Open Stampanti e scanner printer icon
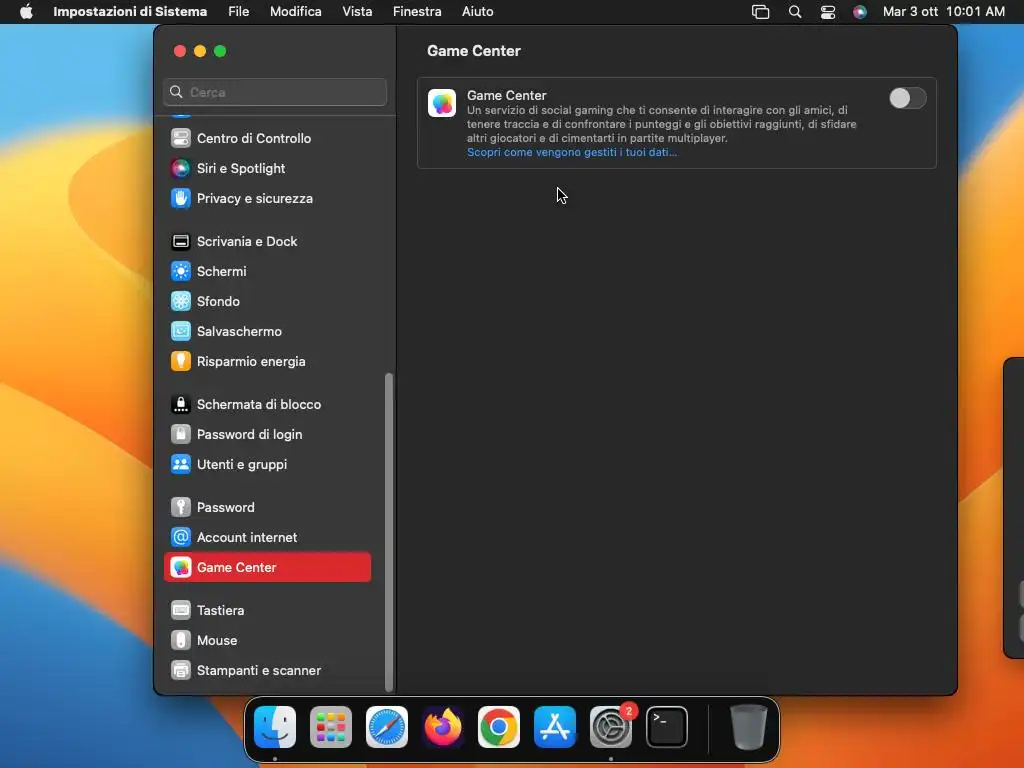The height and width of the screenshot is (768, 1024). tap(181, 671)
